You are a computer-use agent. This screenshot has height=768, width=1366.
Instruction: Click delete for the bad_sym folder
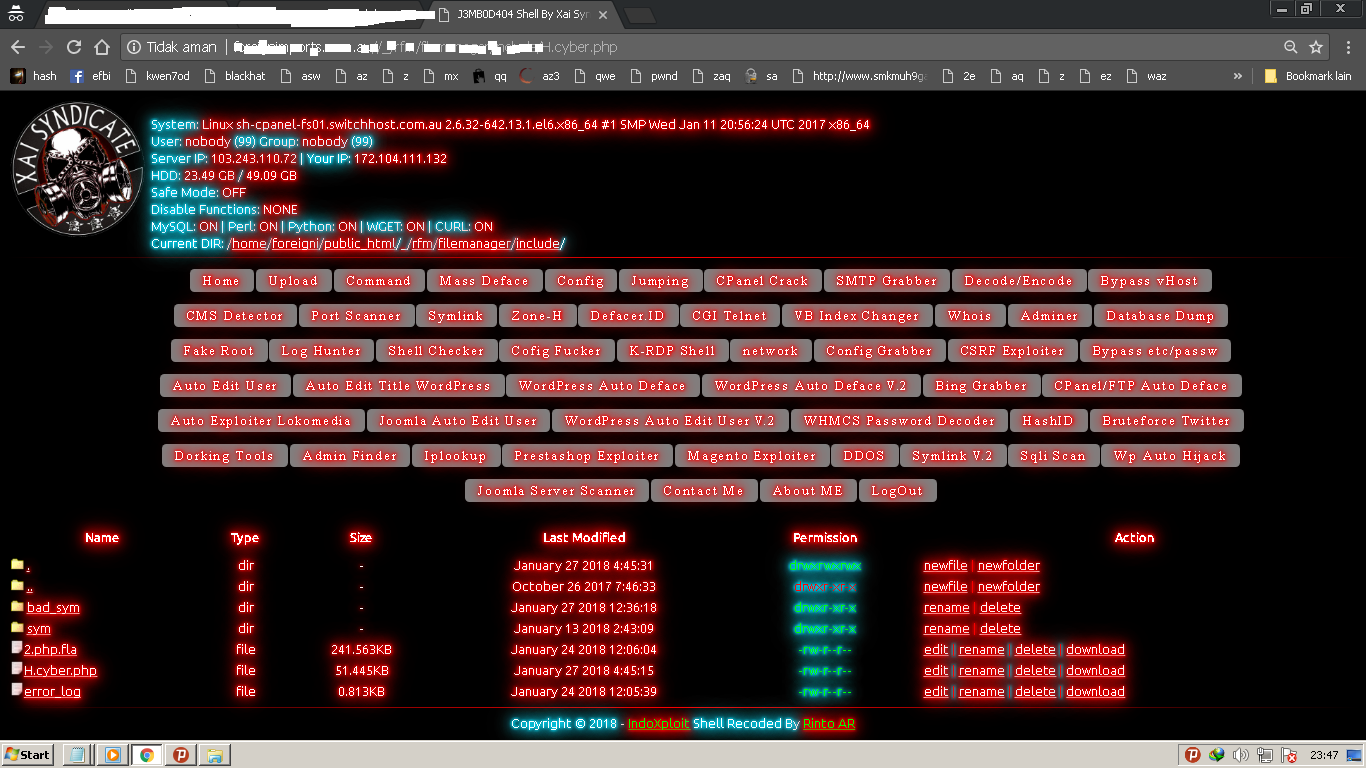coord(1000,607)
